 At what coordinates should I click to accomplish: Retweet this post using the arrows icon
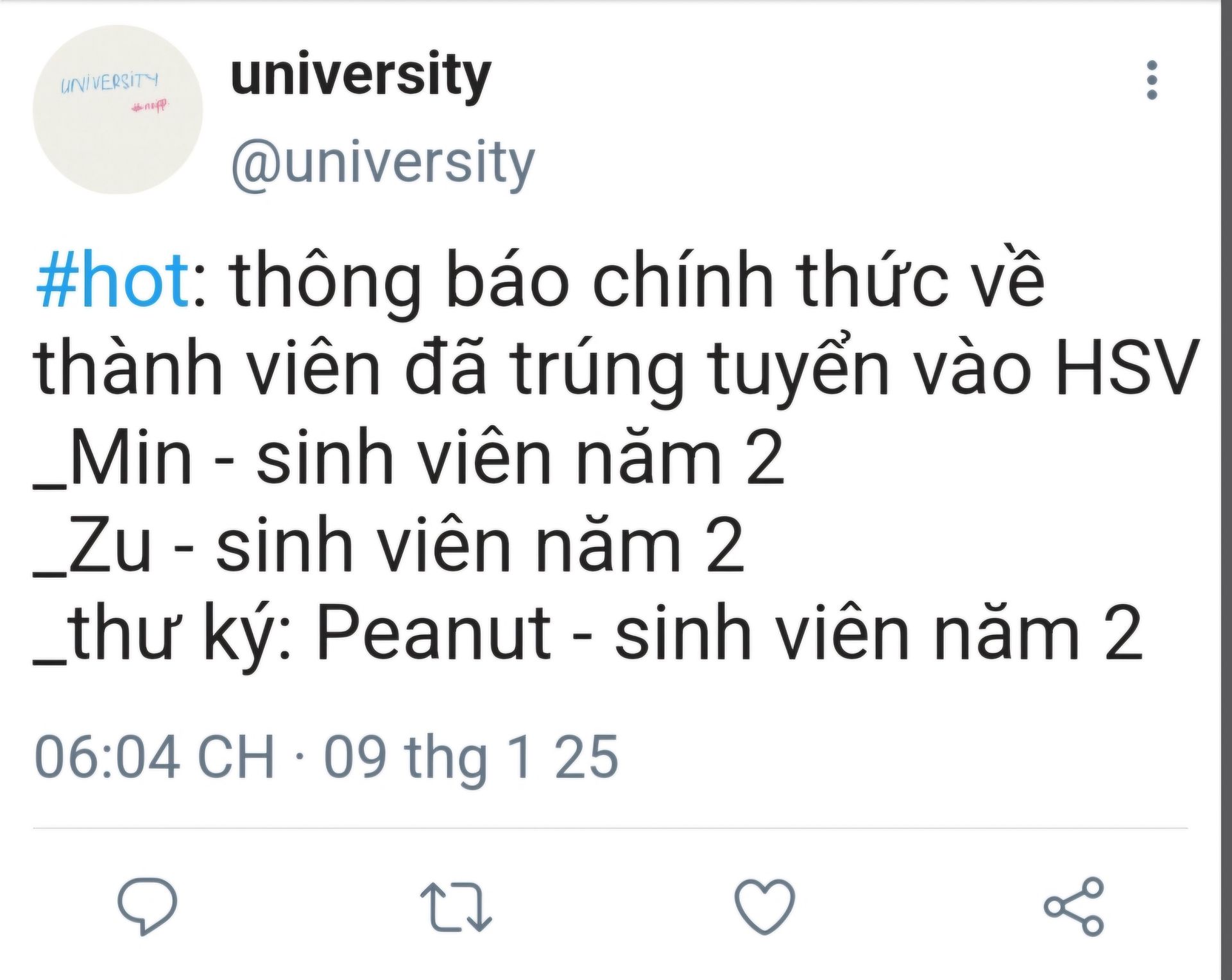click(456, 907)
